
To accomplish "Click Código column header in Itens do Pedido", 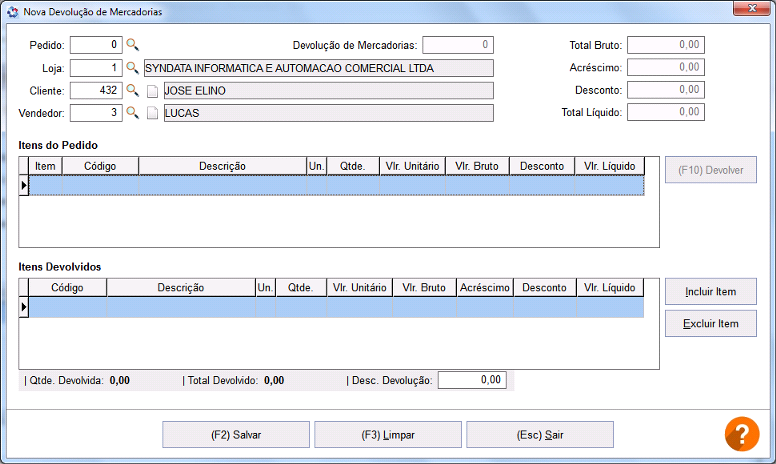I will [100, 166].
